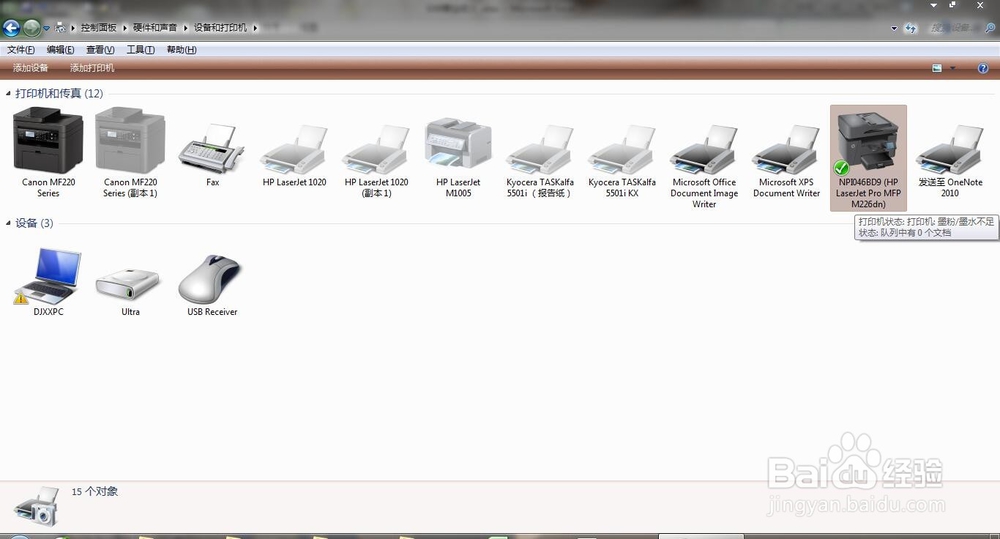Open the recent pages dropdown arrow
The height and width of the screenshot is (539, 1000).
47,29
